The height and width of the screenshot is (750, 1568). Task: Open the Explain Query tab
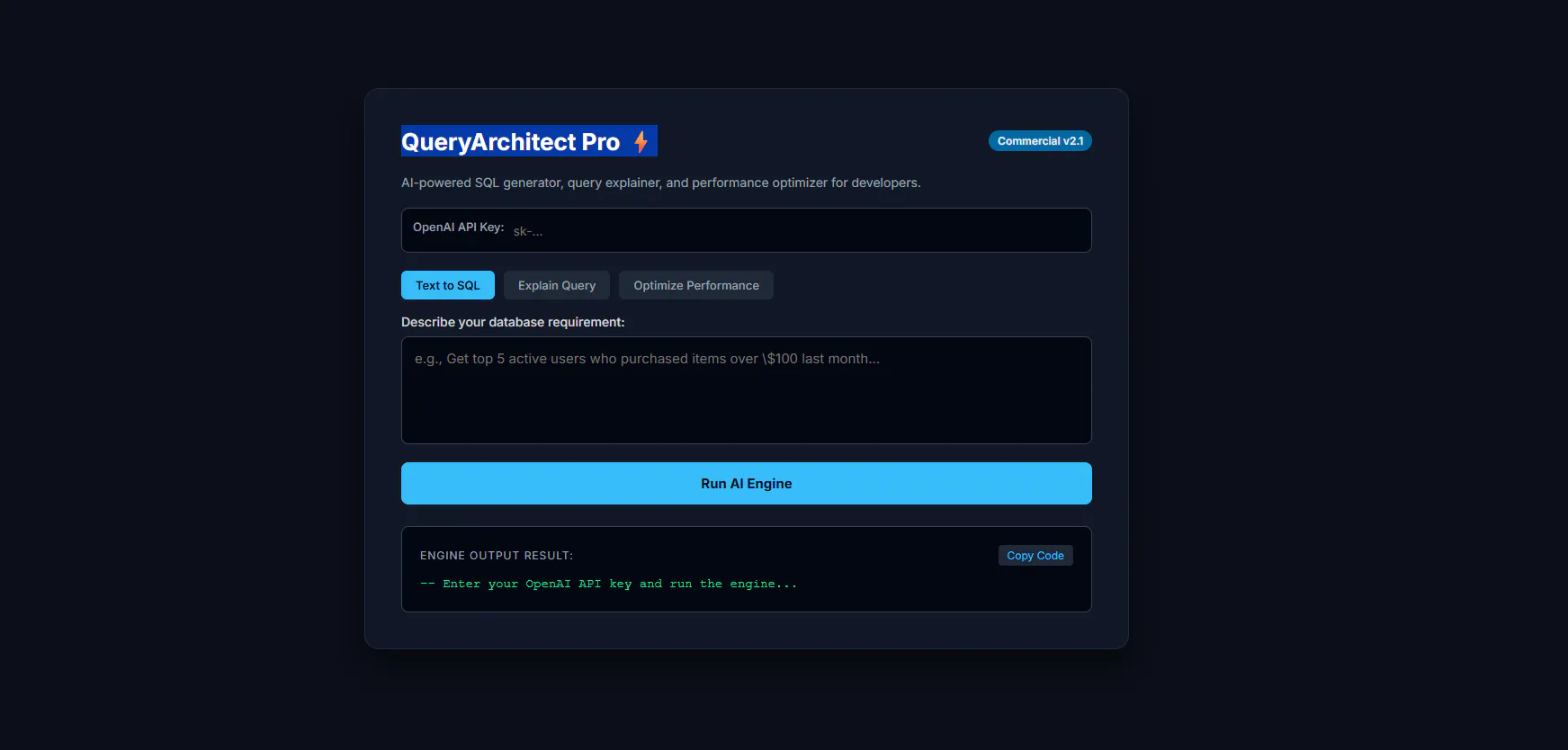pyautogui.click(x=557, y=285)
